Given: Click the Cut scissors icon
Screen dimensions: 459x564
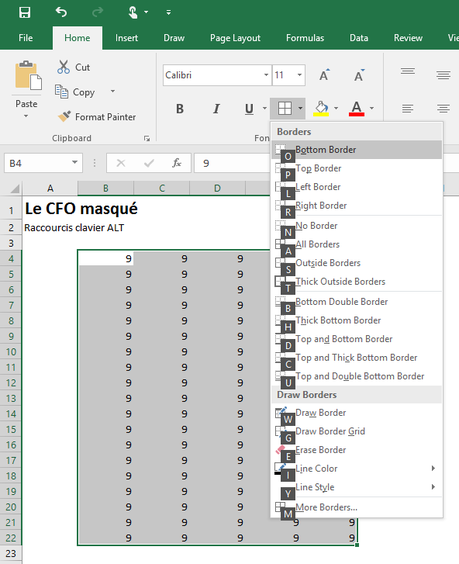Looking at the screenshot, I should (64, 67).
